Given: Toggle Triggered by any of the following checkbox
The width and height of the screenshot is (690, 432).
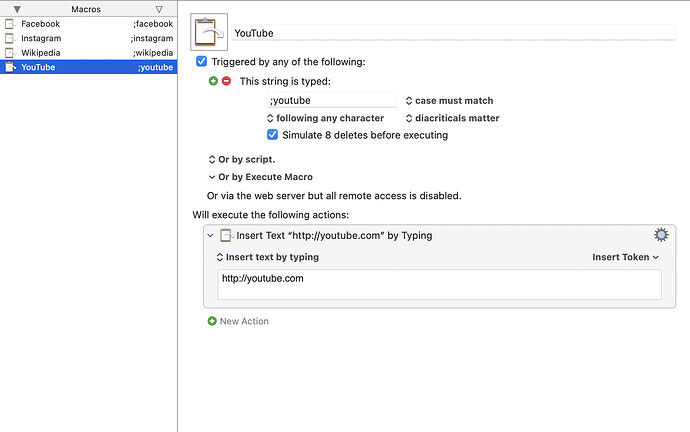Looking at the screenshot, I should (202, 62).
